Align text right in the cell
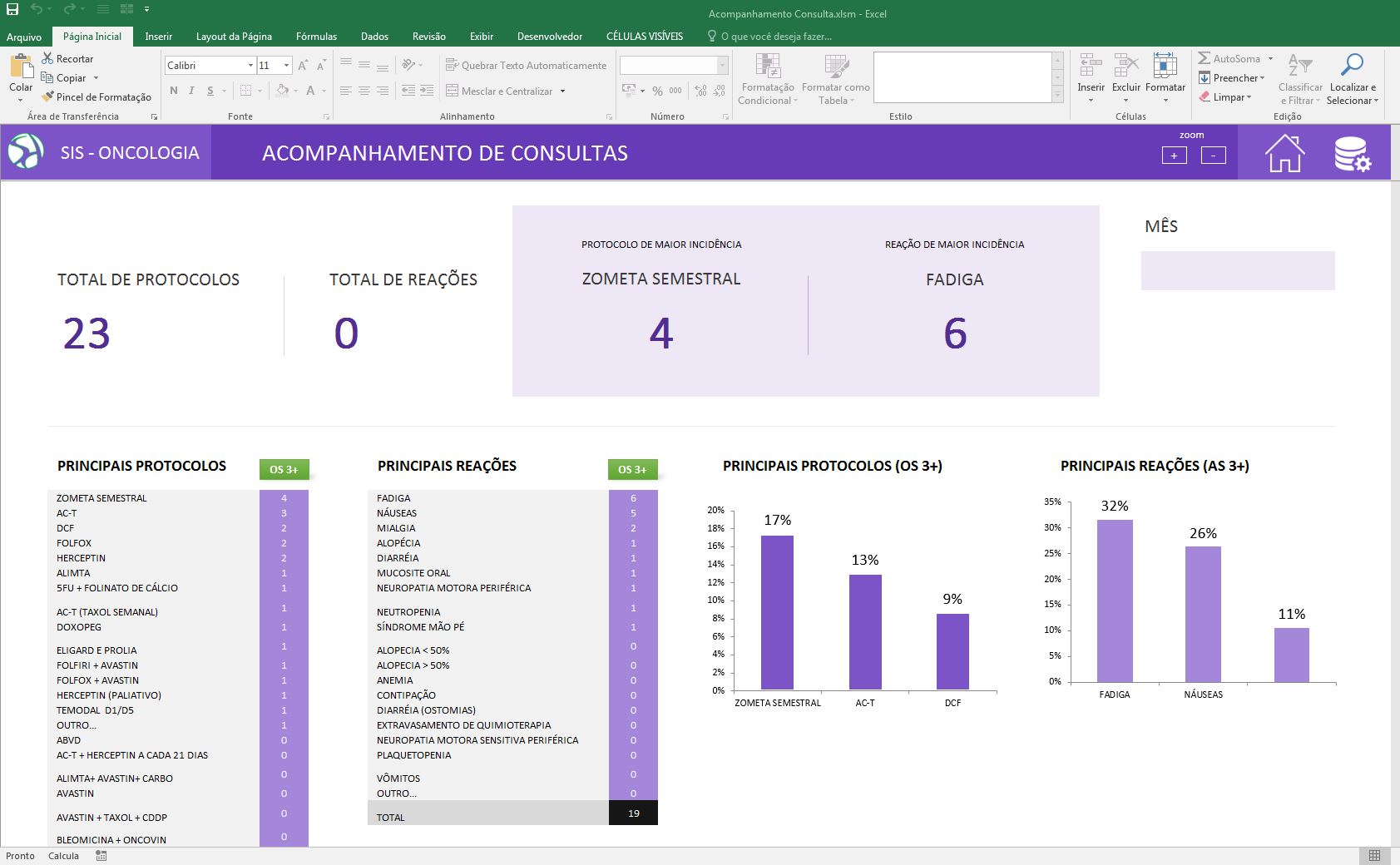 [x=383, y=91]
